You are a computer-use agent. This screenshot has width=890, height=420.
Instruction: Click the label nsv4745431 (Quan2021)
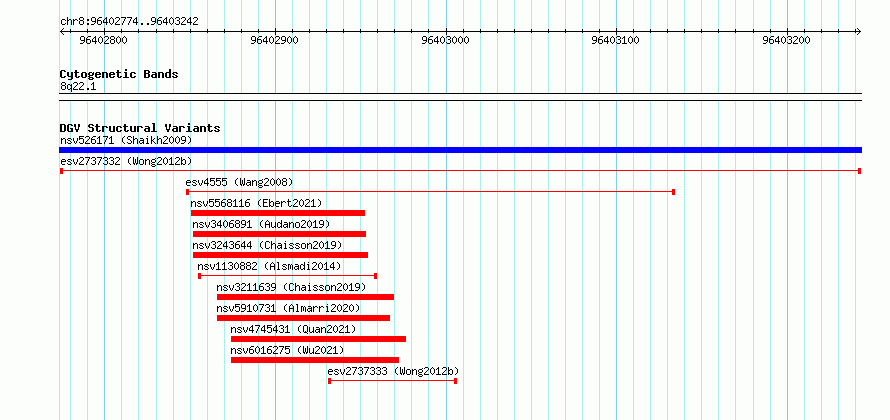coord(293,329)
